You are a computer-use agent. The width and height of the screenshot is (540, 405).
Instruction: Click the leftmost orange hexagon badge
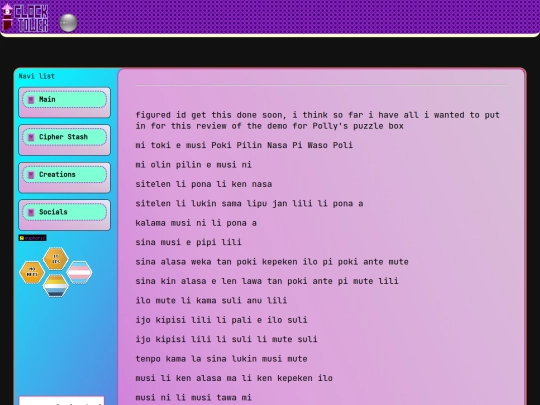32,272
